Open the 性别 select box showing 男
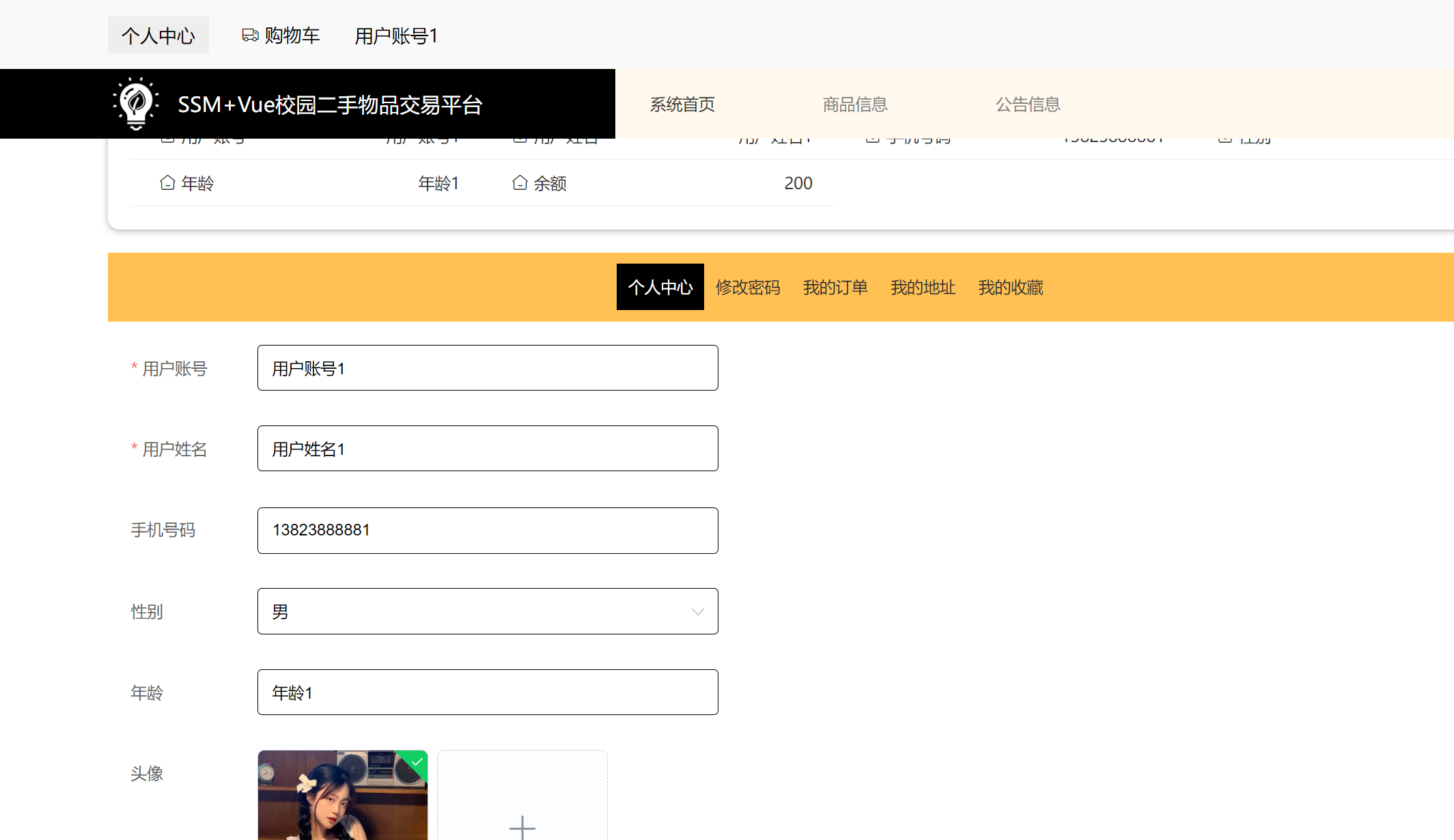 (478, 612)
